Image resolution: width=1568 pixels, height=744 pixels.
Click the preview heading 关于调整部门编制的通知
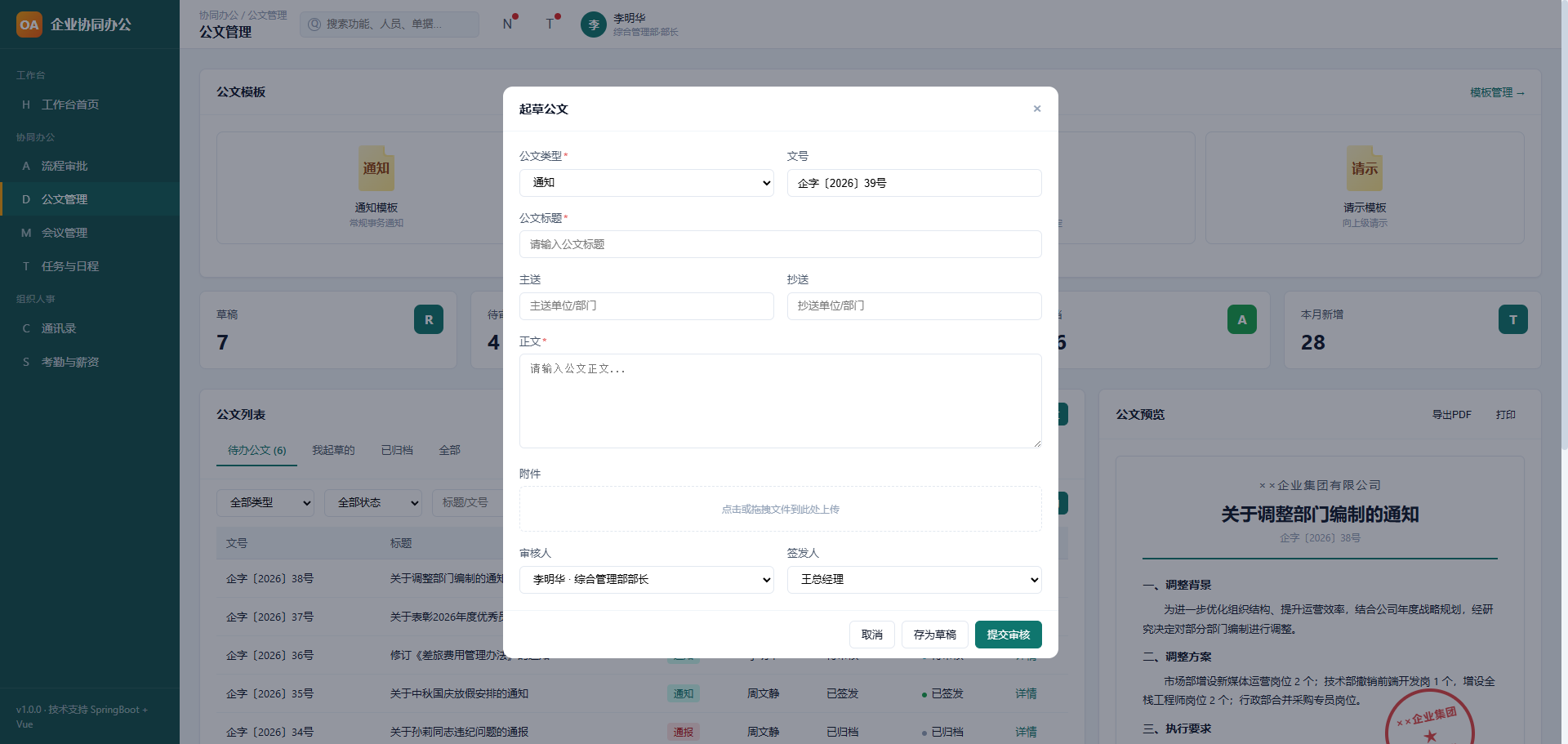pyautogui.click(x=1320, y=515)
